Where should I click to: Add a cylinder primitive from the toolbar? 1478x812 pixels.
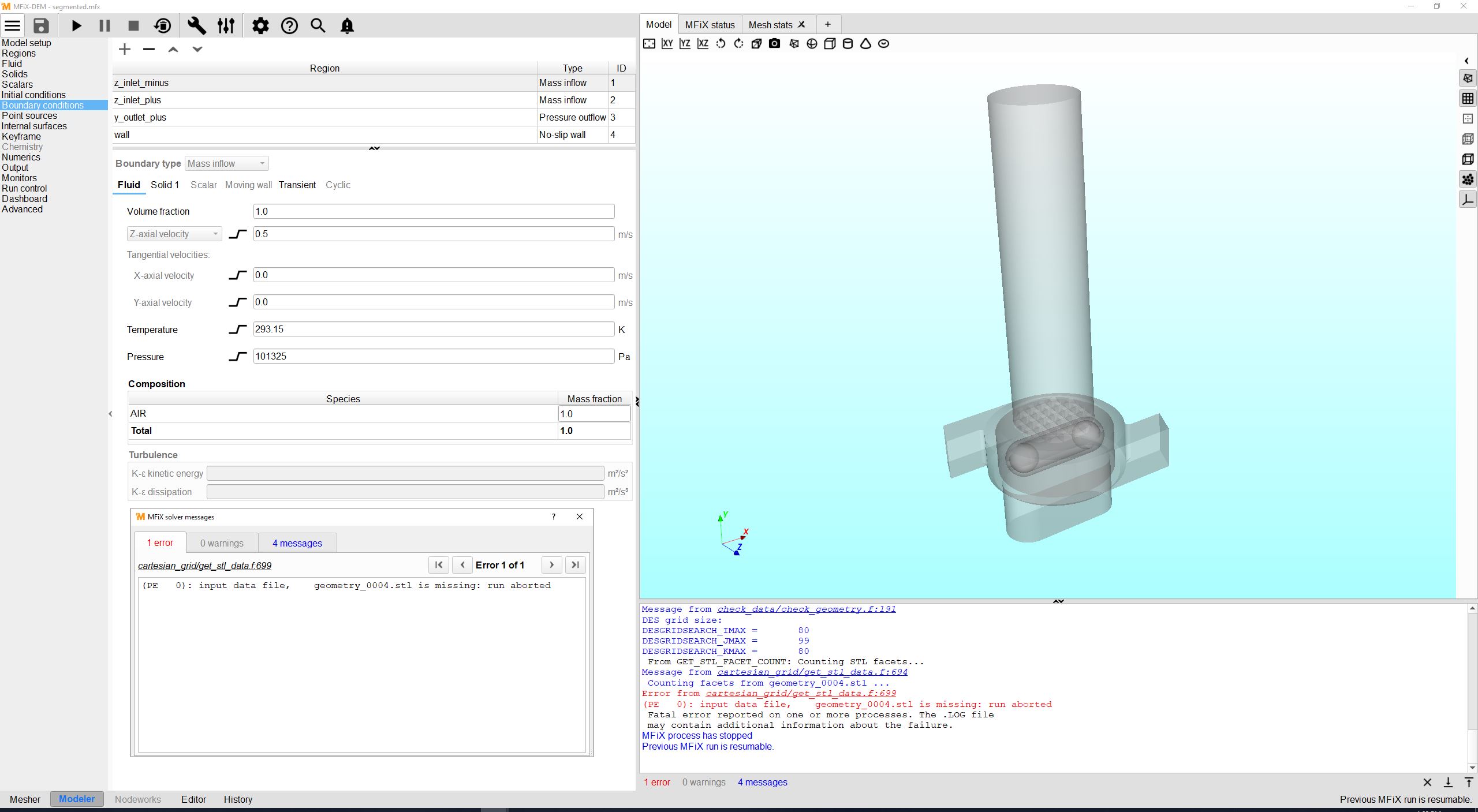click(x=848, y=44)
